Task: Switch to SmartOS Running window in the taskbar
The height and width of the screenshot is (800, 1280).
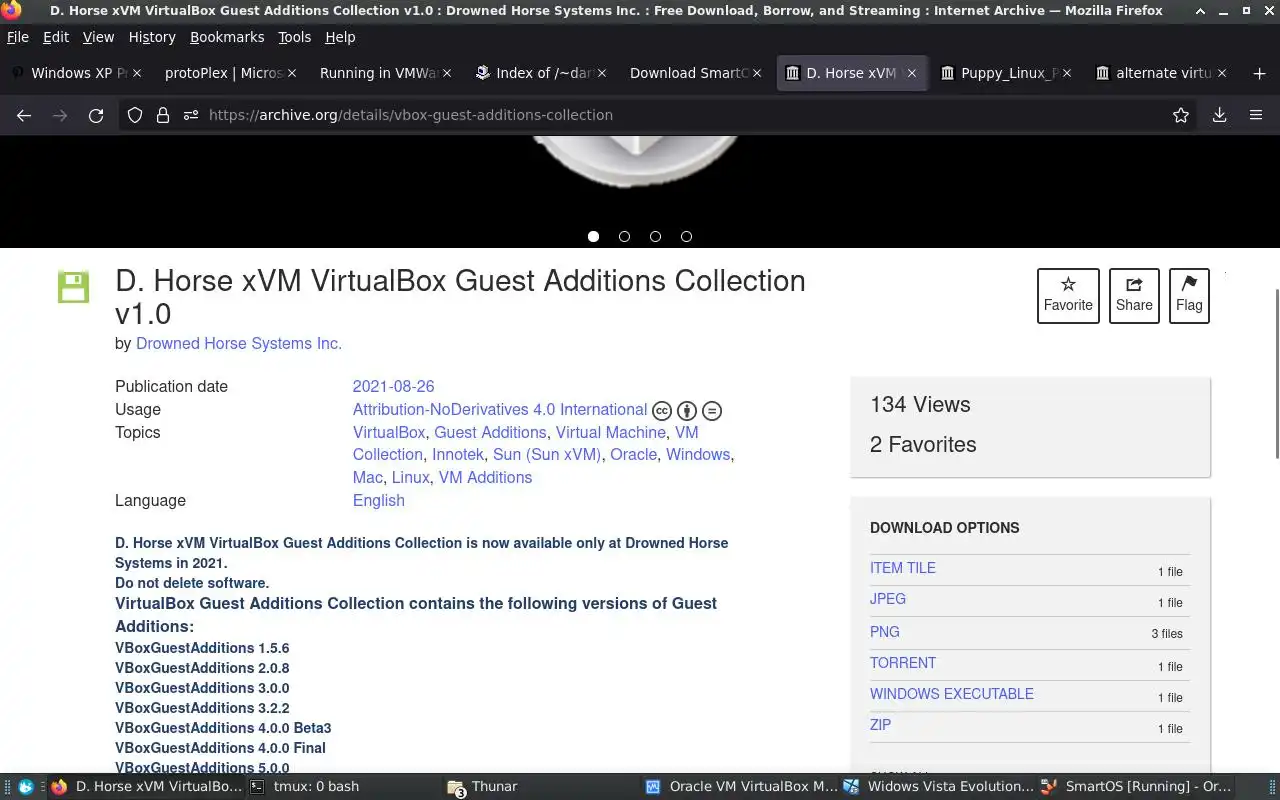Action: coord(1137,787)
